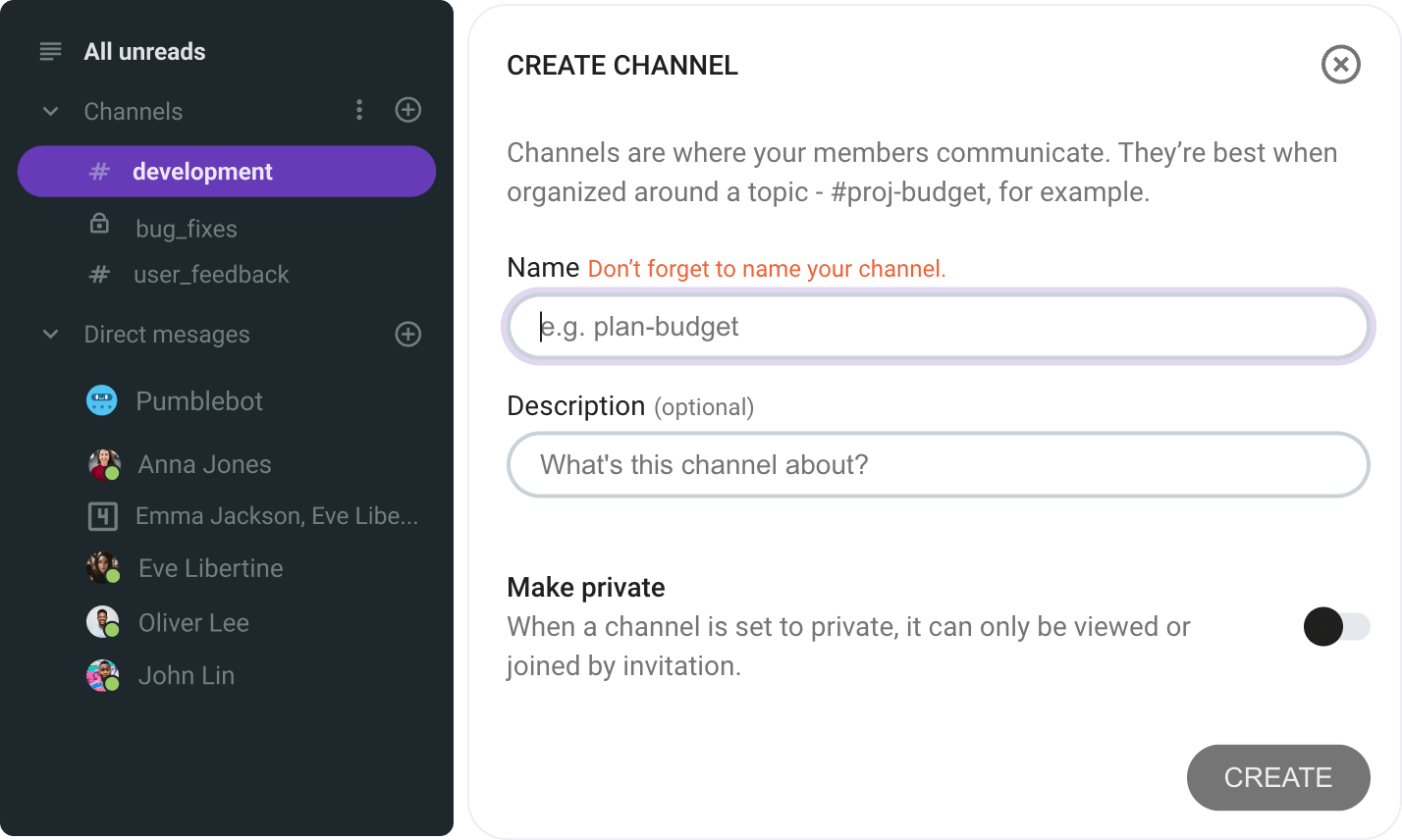Enable the Make private toggle

[1336, 627]
